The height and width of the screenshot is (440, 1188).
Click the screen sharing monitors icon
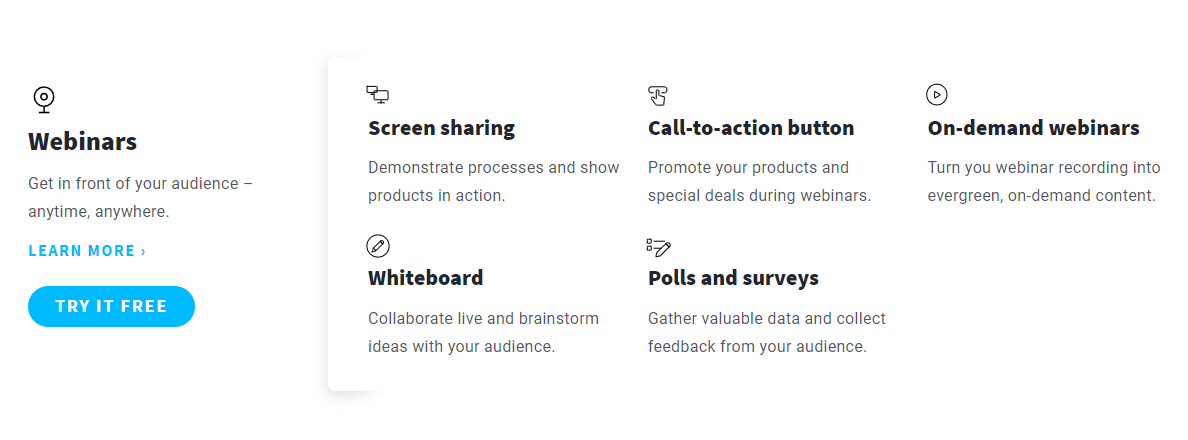click(x=377, y=95)
